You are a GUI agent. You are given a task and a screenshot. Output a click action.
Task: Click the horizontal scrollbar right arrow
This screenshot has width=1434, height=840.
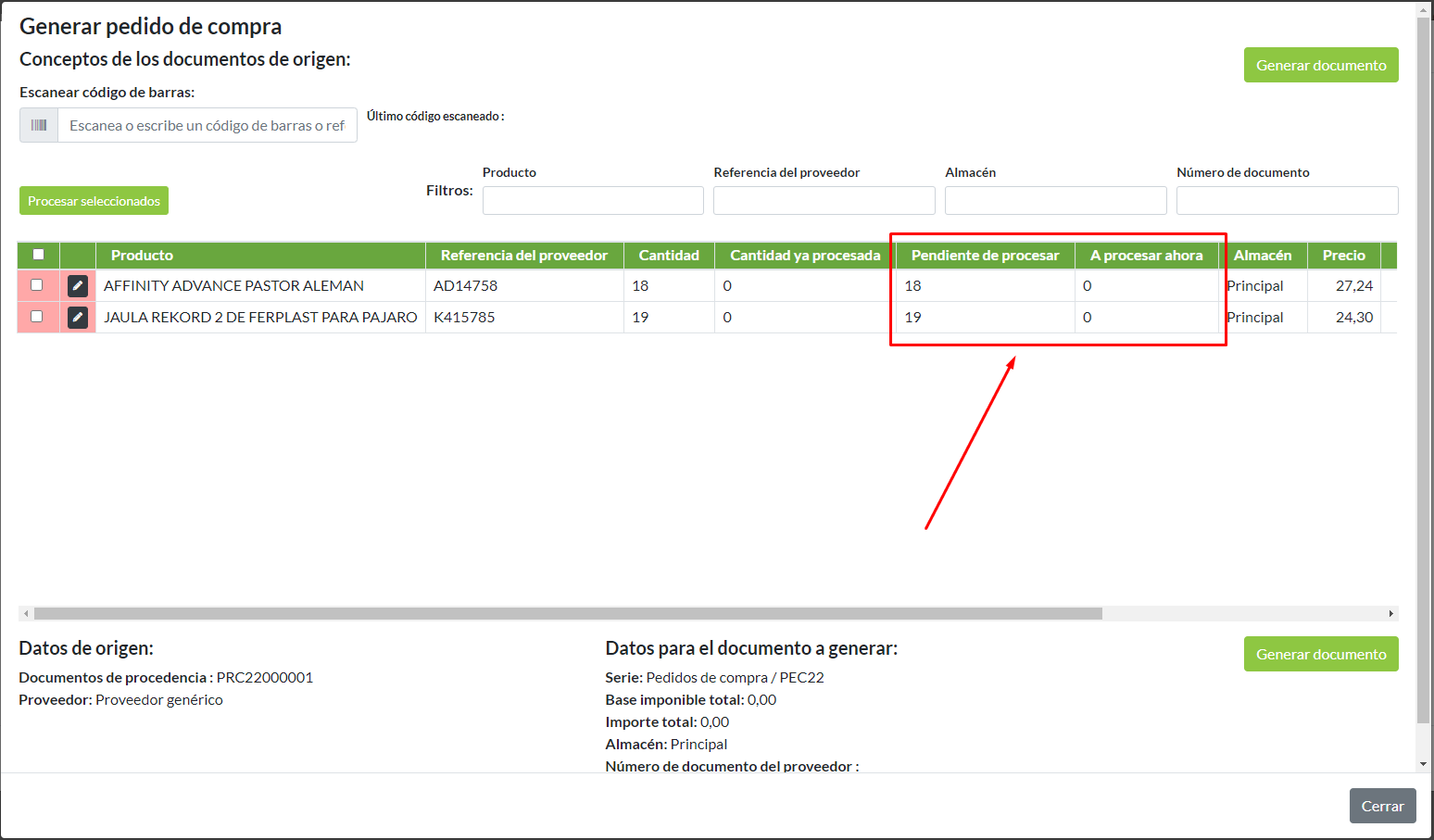click(x=1390, y=613)
